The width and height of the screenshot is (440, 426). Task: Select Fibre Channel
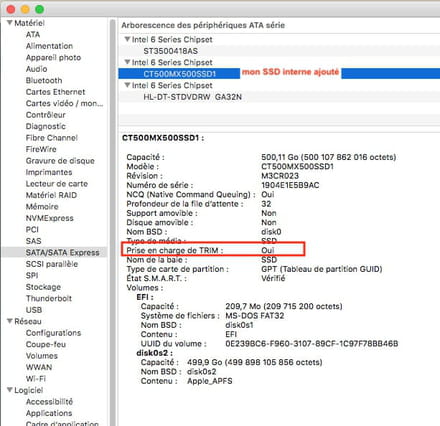52,138
